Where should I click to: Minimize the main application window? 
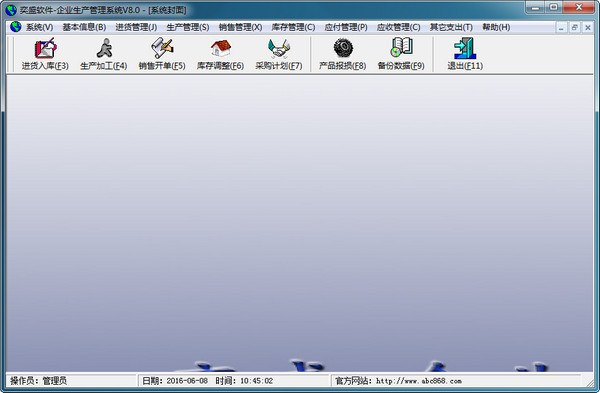pos(535,7)
